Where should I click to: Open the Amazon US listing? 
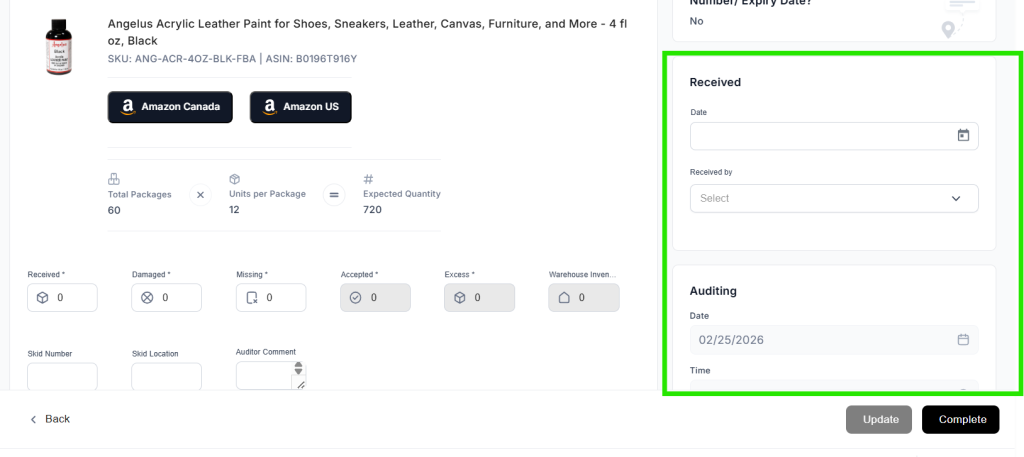pos(300,107)
